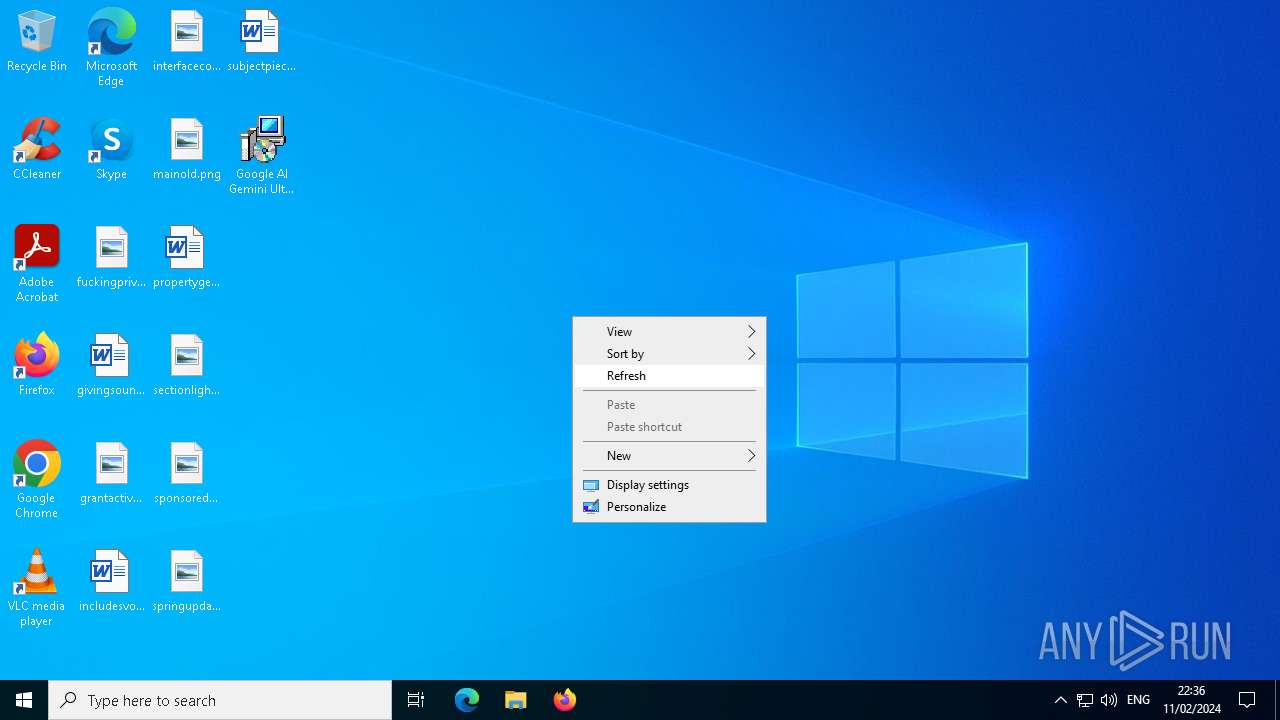Image resolution: width=1280 pixels, height=720 pixels.
Task: Select the subjectpiec... Word document icon
Action: click(261, 42)
